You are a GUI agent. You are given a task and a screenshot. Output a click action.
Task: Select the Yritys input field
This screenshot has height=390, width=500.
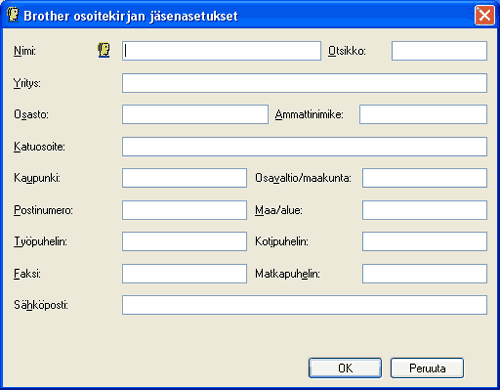coord(304,83)
